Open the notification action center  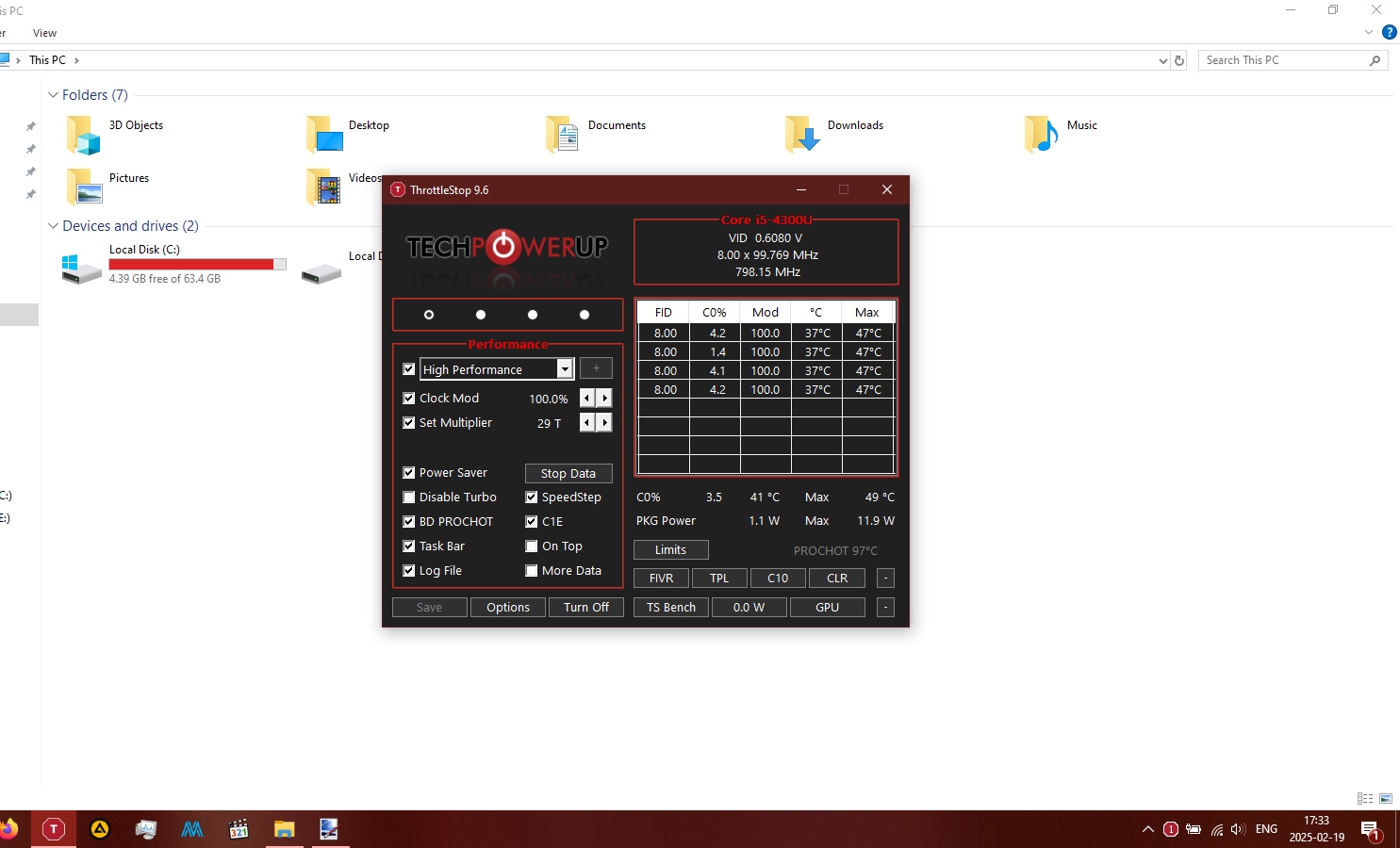pyautogui.click(x=1372, y=830)
